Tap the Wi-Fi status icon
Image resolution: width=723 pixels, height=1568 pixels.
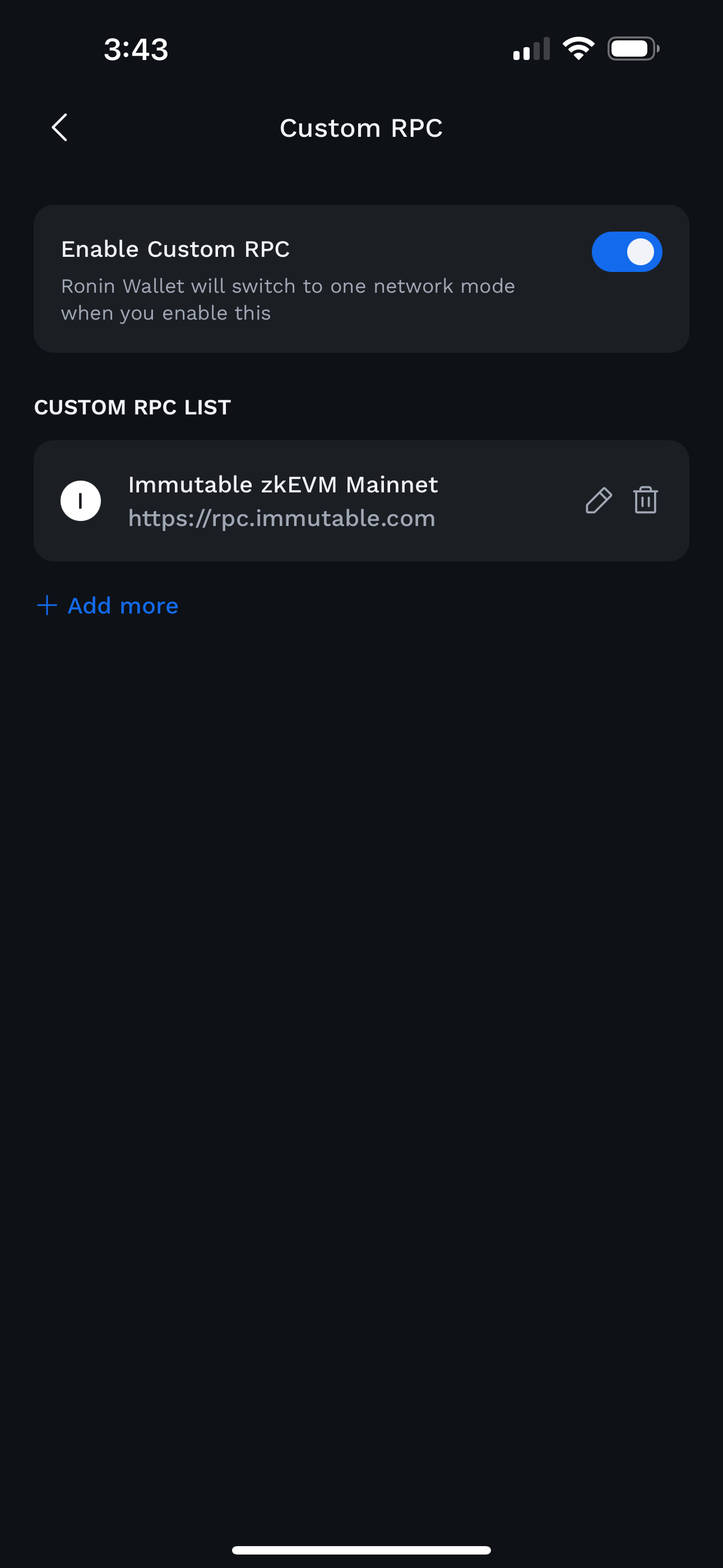[578, 49]
